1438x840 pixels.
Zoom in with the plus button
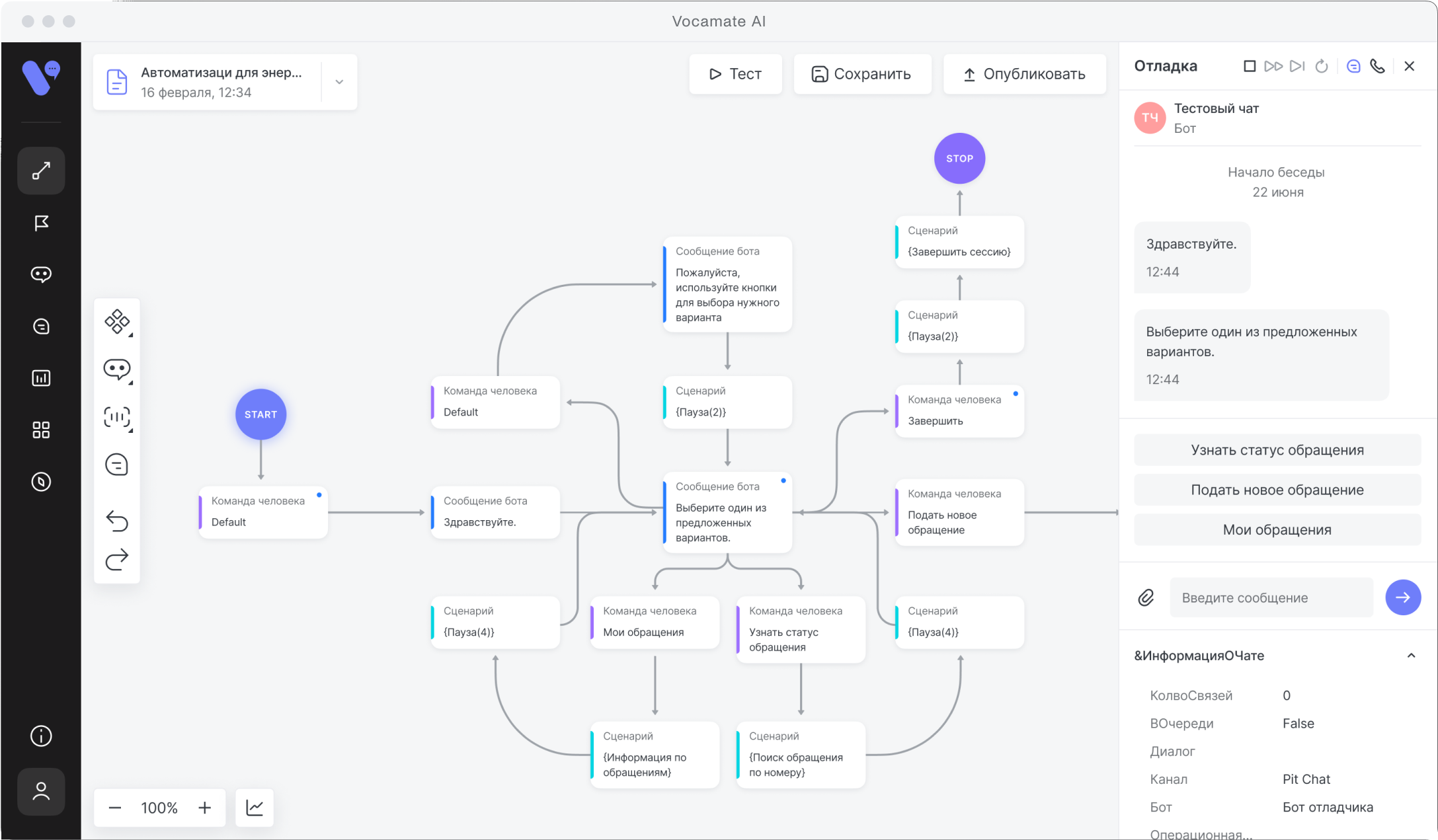pyautogui.click(x=205, y=808)
